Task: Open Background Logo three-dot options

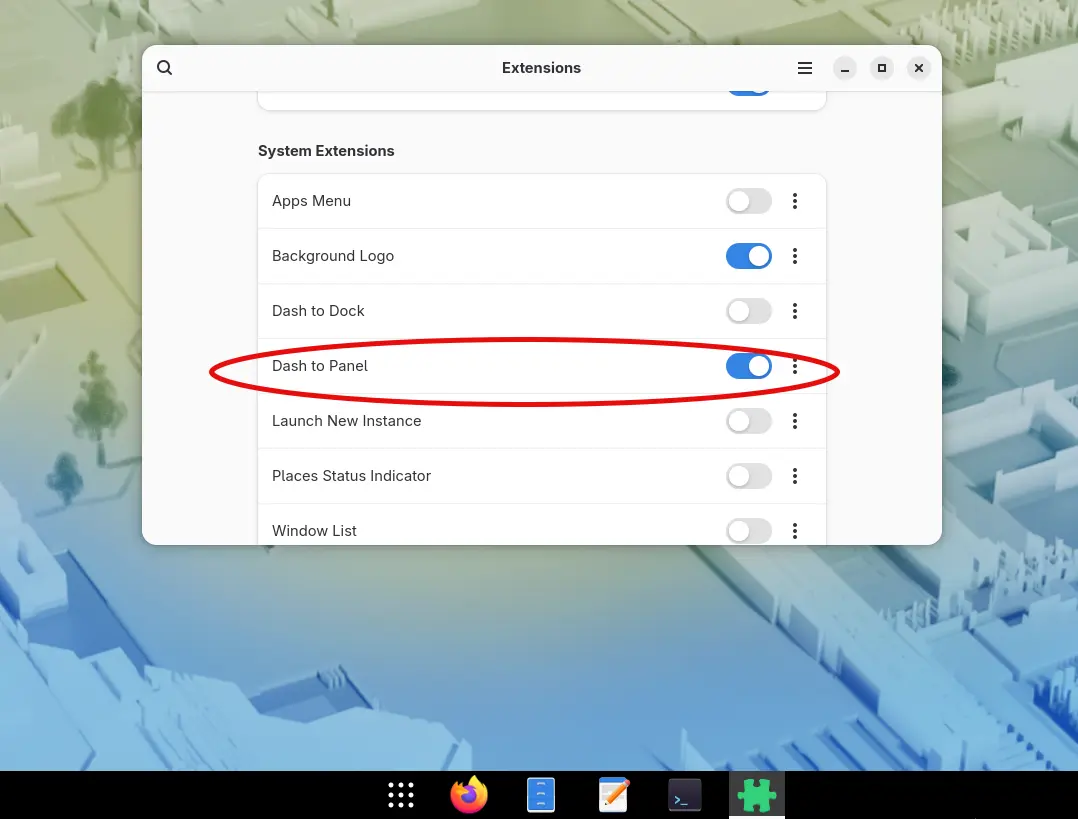Action: [795, 256]
